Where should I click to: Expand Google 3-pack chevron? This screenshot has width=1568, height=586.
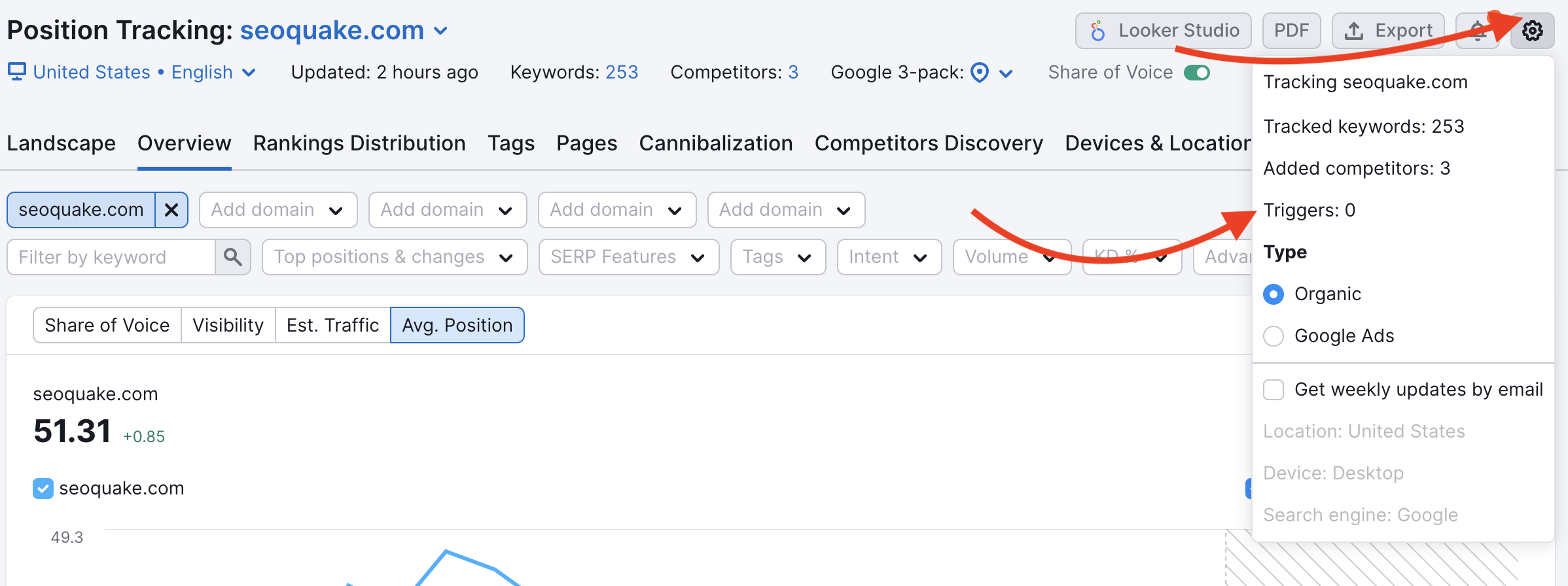click(1007, 73)
